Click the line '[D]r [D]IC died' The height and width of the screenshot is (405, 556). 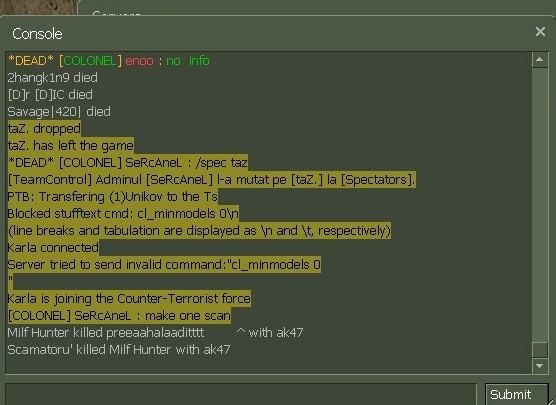tap(50, 95)
